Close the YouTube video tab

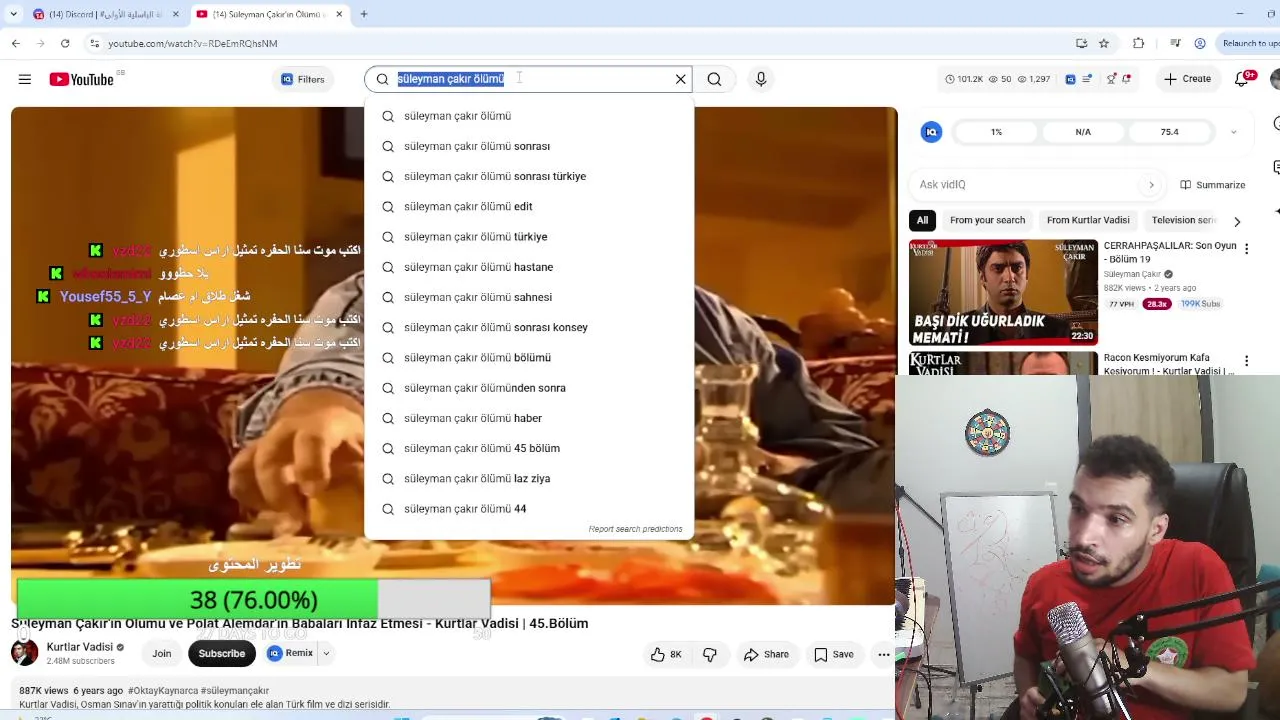339,14
